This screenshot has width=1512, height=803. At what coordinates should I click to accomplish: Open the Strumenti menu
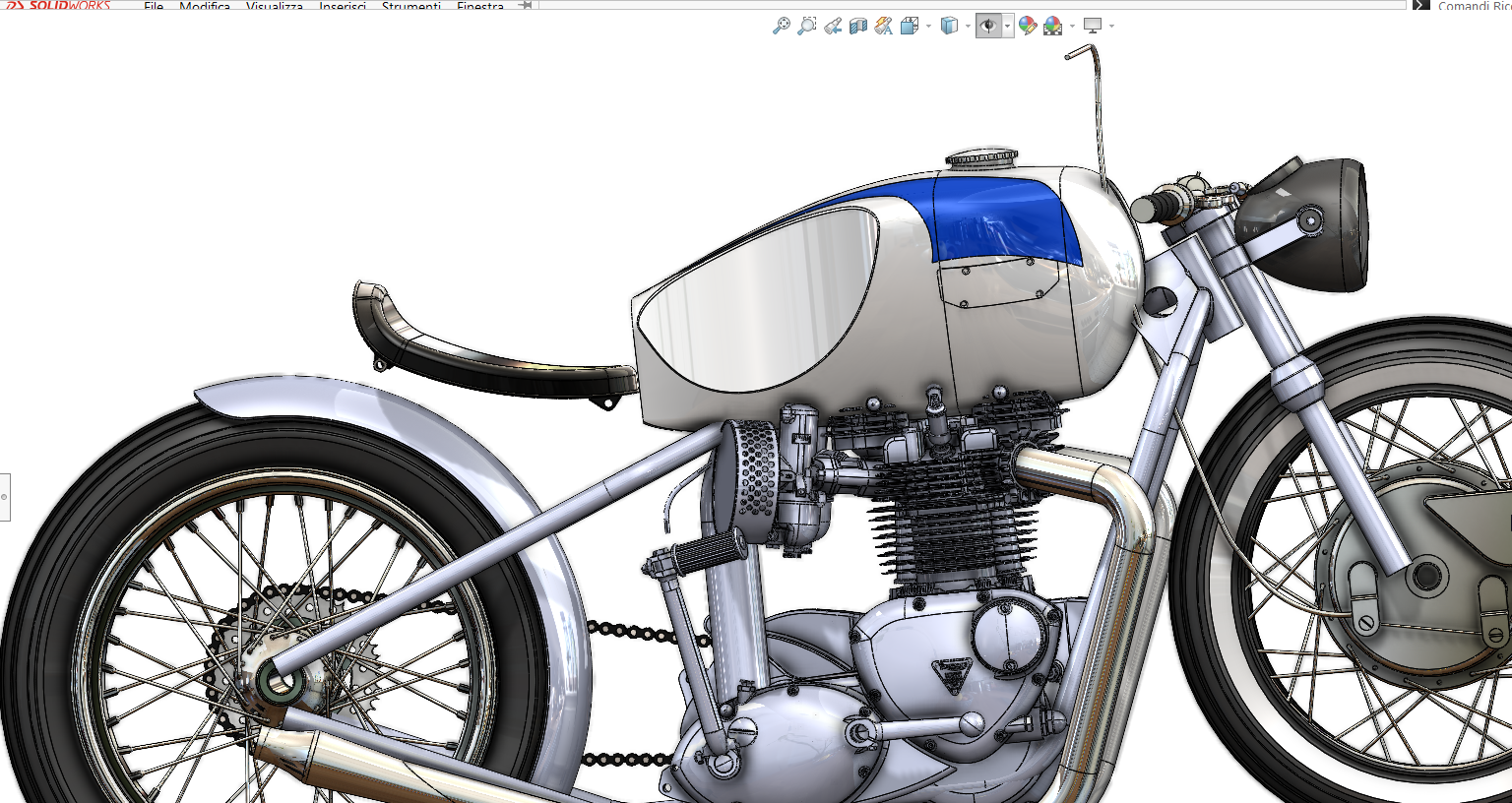411,6
